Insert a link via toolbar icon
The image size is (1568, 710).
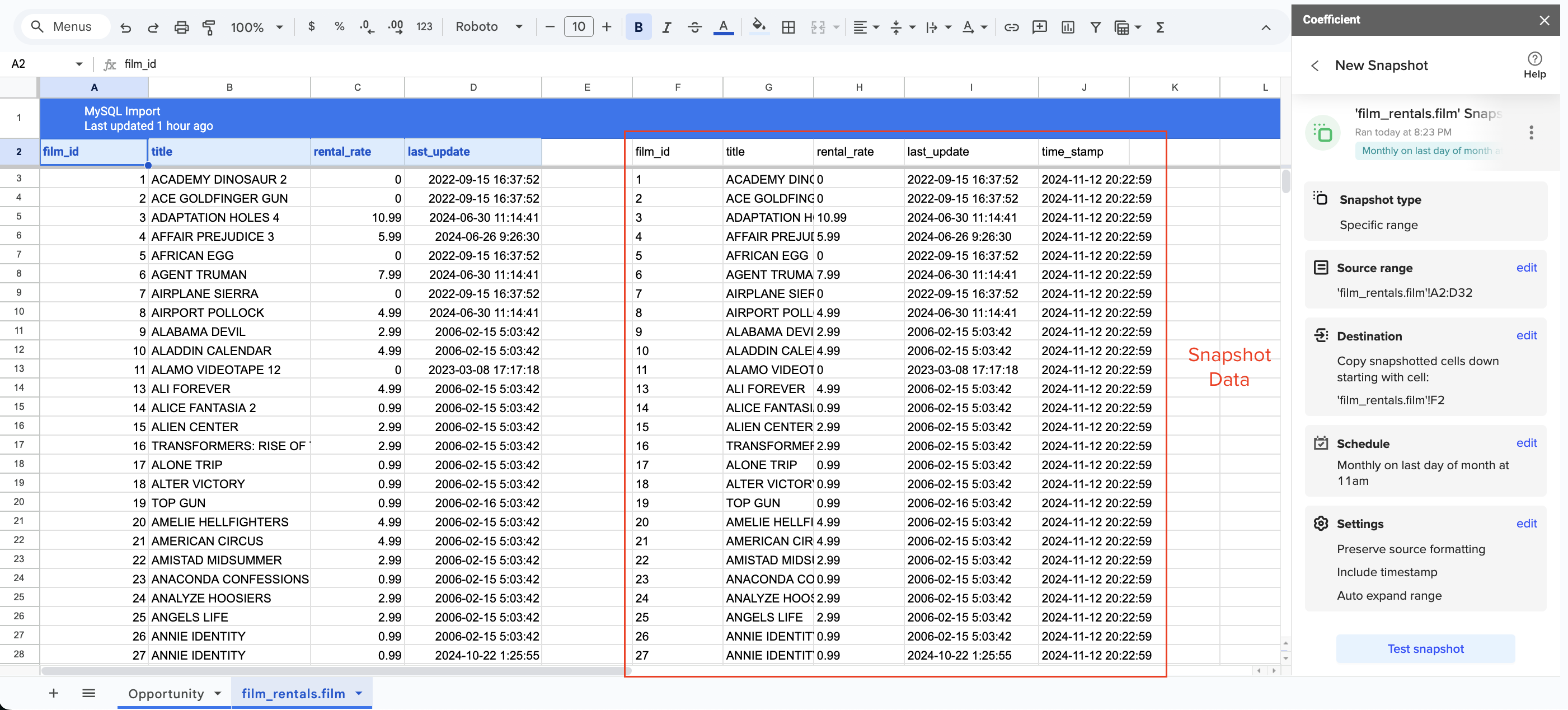tap(1011, 27)
